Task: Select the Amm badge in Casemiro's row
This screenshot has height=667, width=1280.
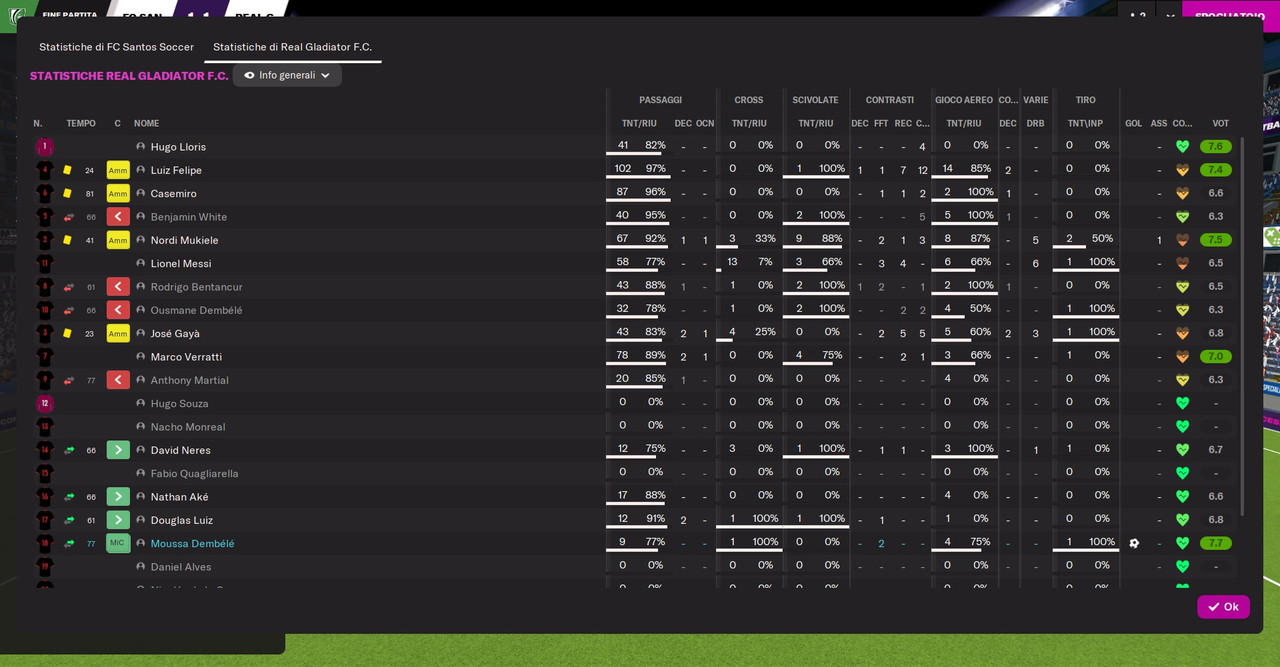Action: pos(118,194)
